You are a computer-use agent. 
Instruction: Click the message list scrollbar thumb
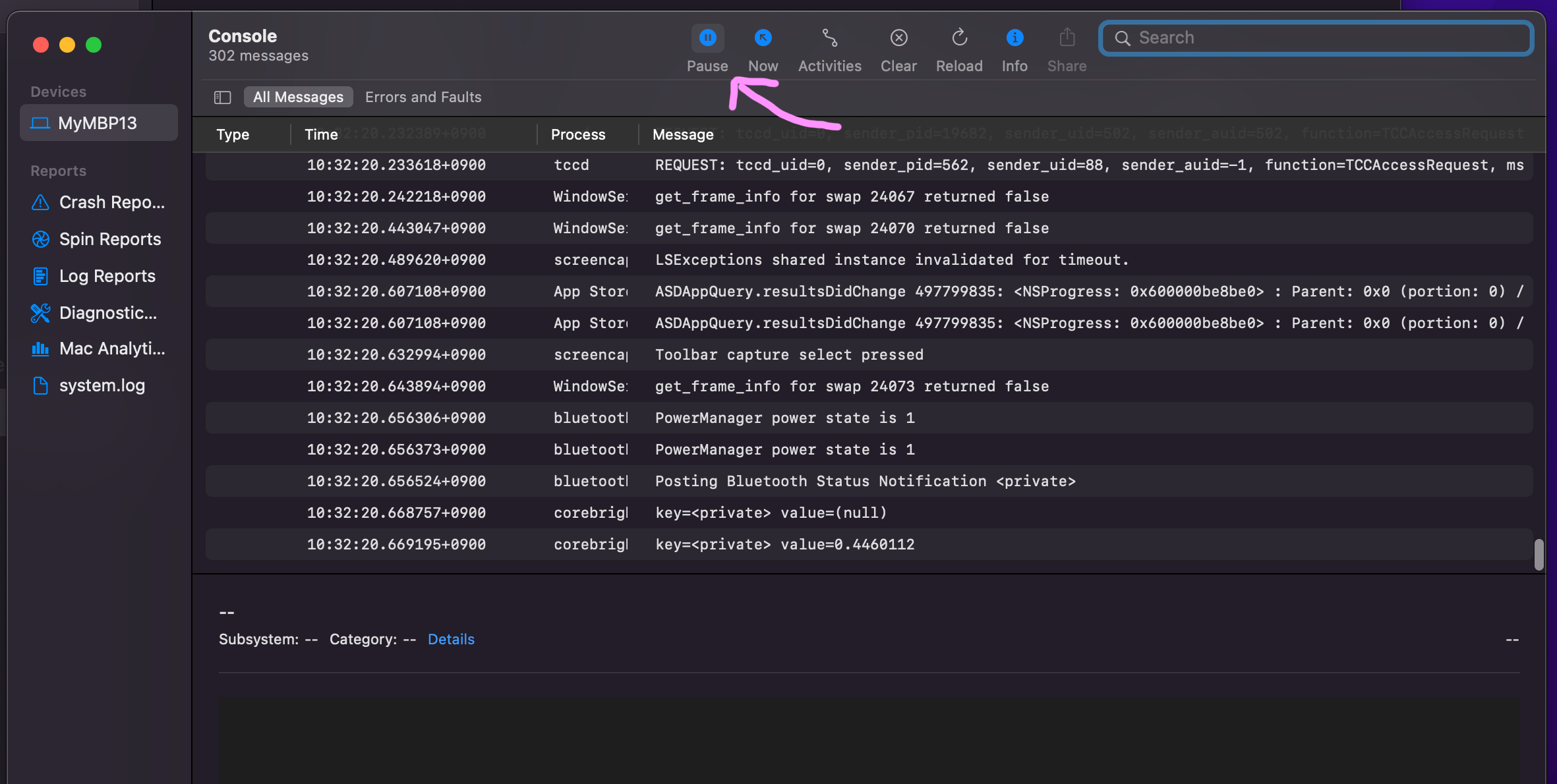(1539, 555)
